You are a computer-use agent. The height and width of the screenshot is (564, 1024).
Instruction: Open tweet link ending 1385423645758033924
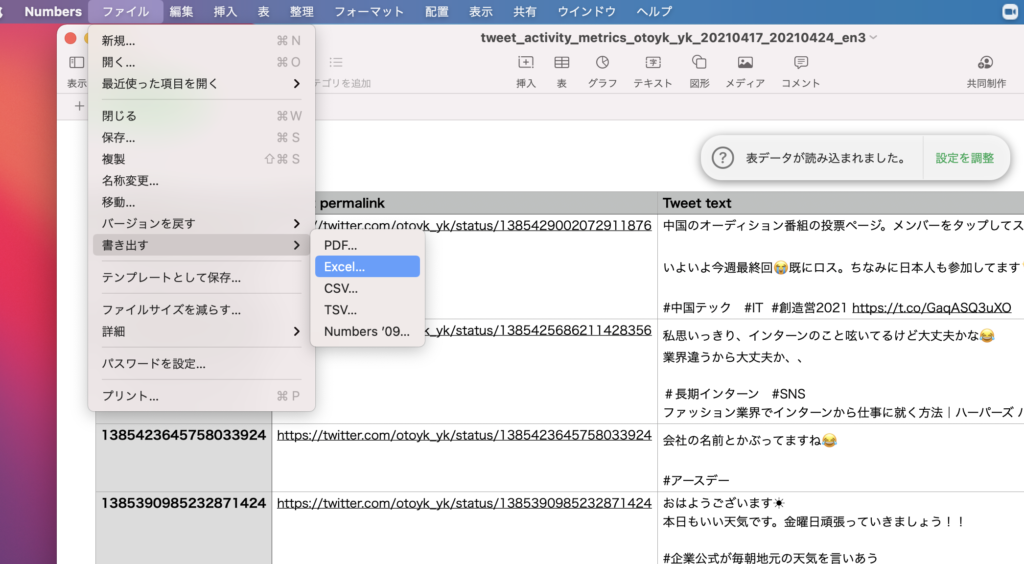464,435
